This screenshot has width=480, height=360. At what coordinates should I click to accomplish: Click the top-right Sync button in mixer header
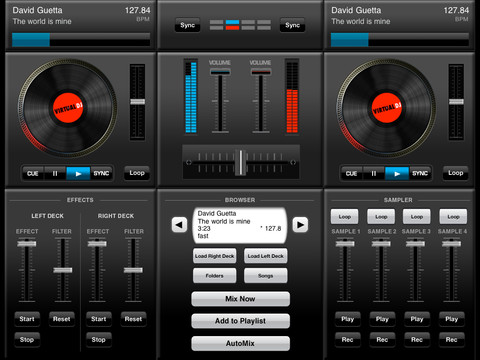292,25
